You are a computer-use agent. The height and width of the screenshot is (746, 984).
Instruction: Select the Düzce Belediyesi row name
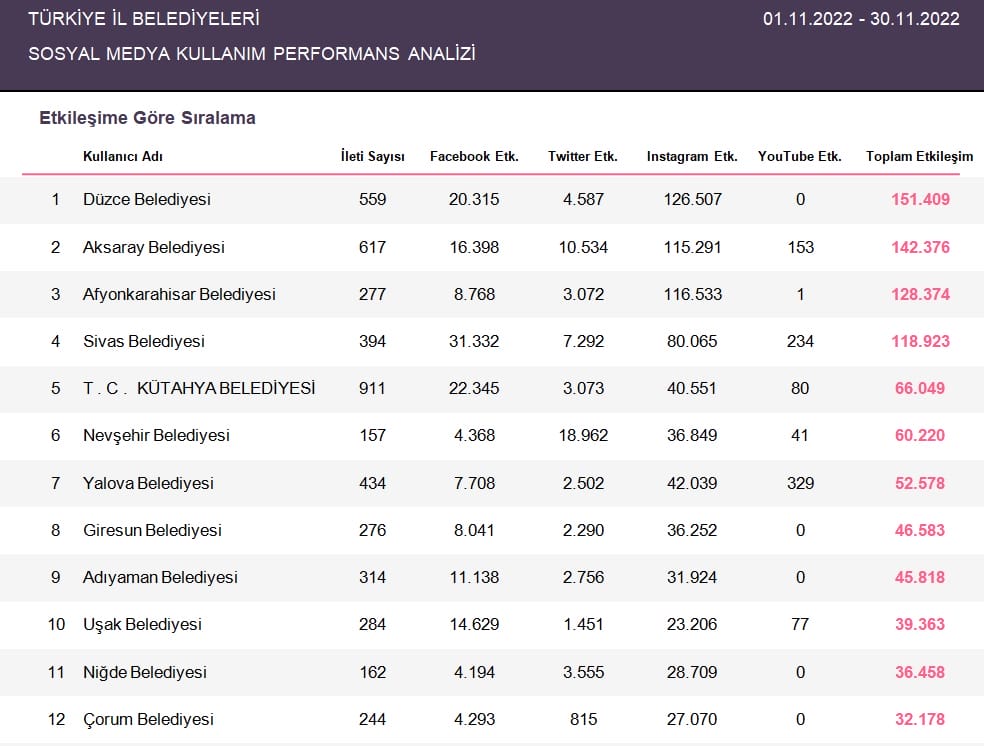(x=147, y=200)
